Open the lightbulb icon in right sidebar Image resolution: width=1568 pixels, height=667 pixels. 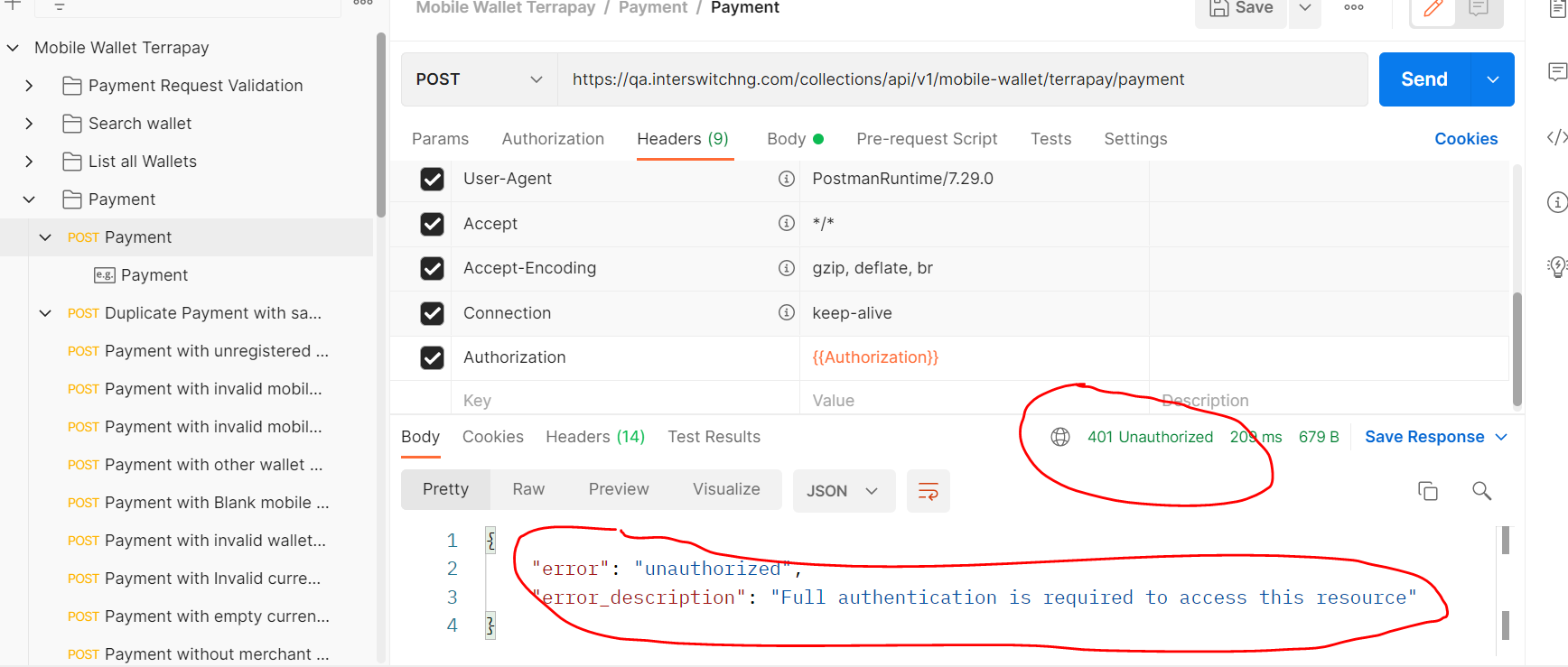pos(1556,266)
